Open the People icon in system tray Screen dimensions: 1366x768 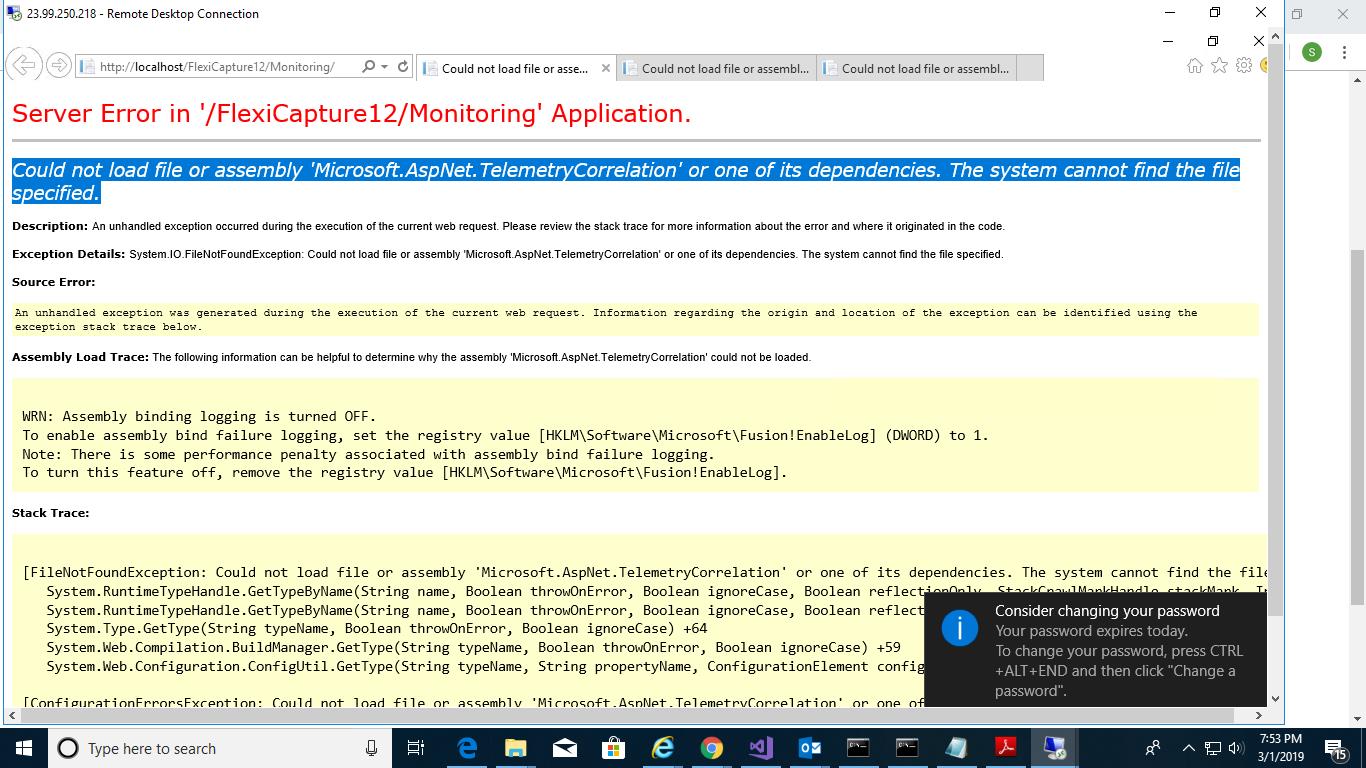[1153, 748]
